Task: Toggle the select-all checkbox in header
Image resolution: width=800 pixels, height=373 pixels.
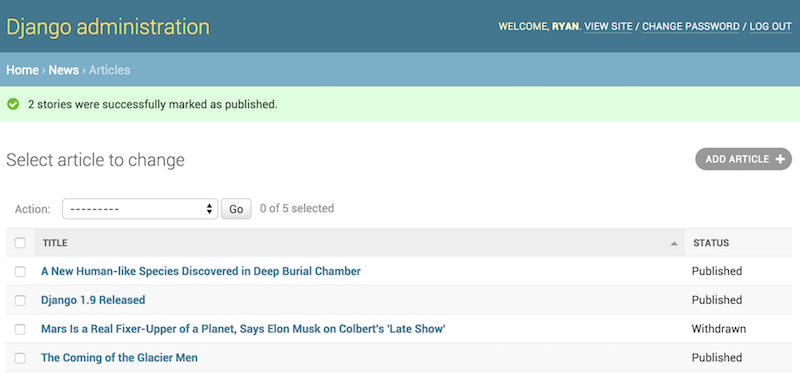Action: coord(20,243)
